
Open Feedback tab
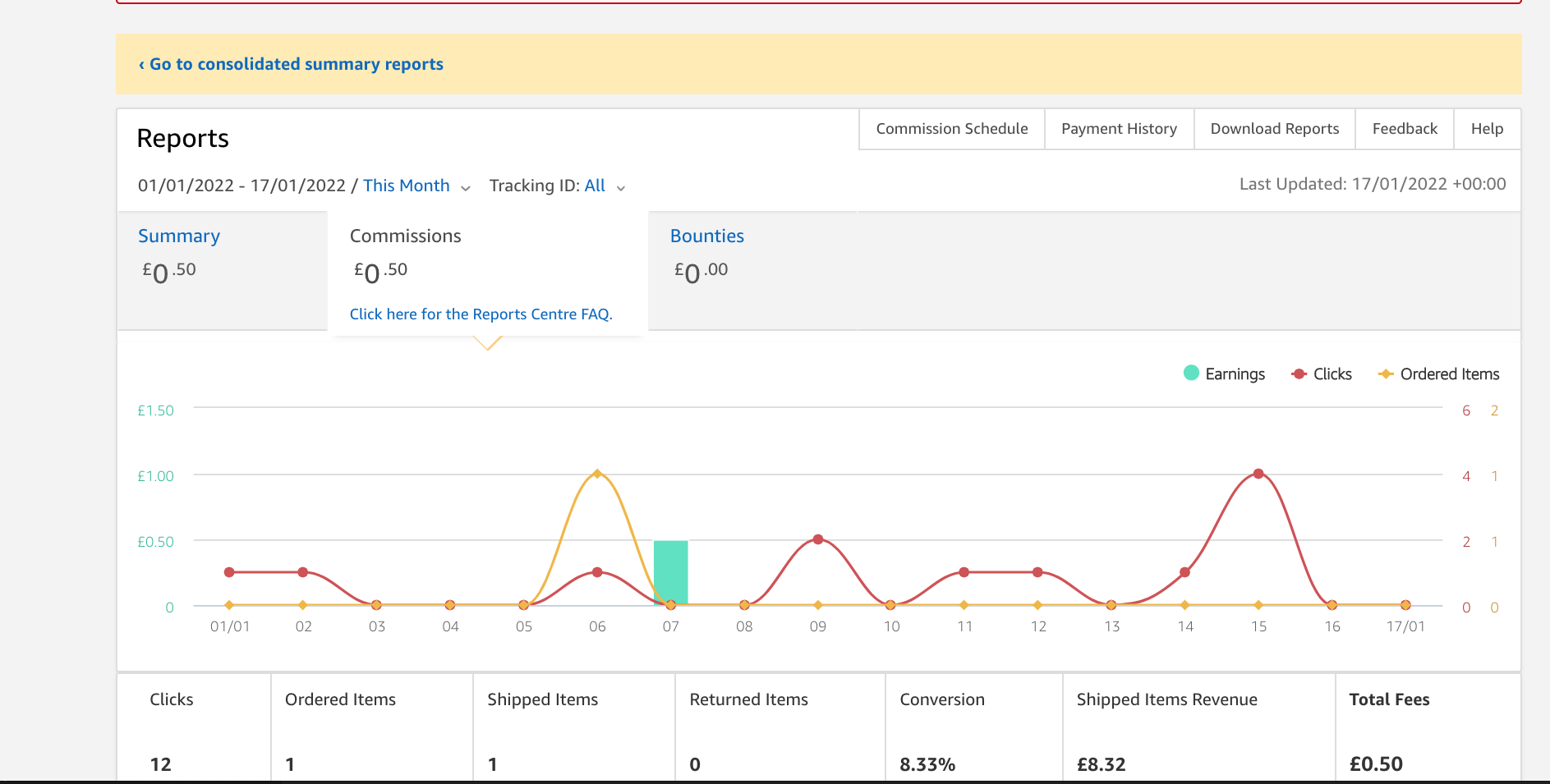[1405, 129]
